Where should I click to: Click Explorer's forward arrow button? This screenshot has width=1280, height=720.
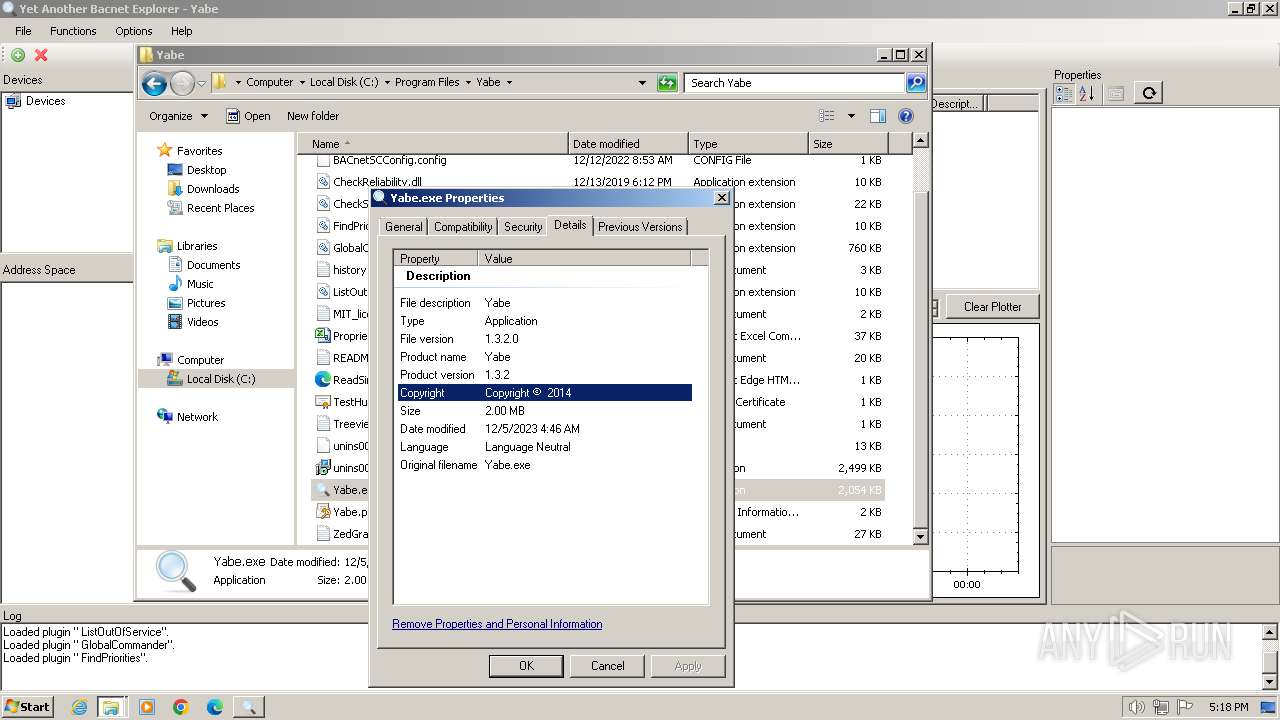tap(182, 83)
